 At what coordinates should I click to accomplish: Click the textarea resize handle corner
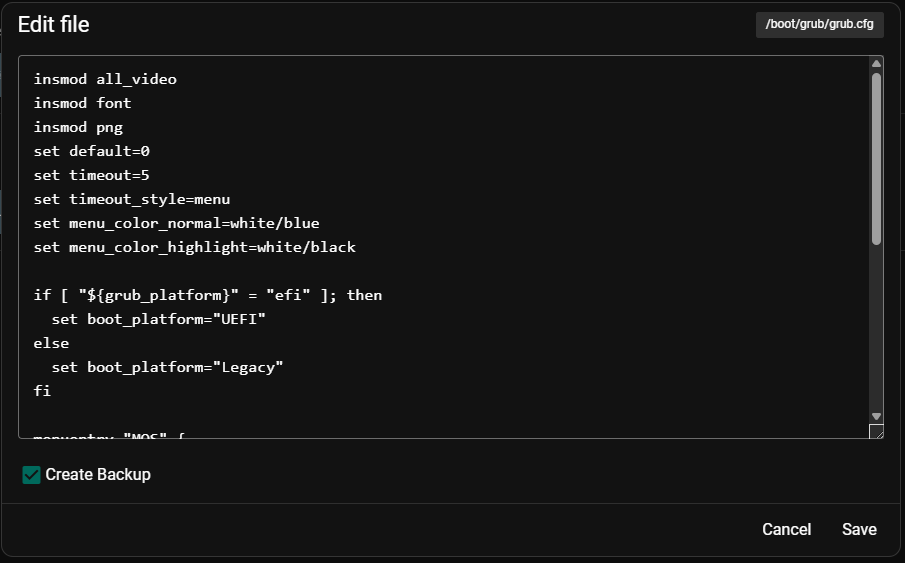point(876,431)
